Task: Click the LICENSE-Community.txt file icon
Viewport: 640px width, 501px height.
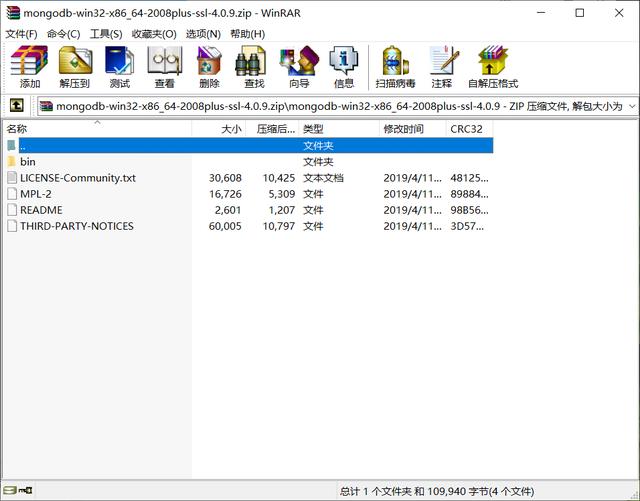Action: (x=12, y=178)
